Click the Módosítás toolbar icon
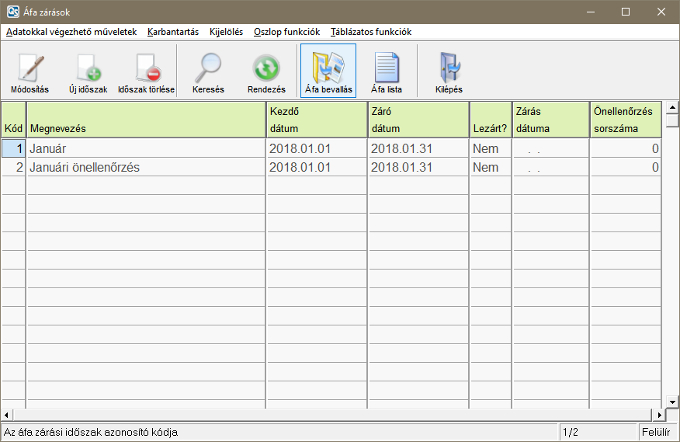The width and height of the screenshot is (680, 442). coord(31,70)
